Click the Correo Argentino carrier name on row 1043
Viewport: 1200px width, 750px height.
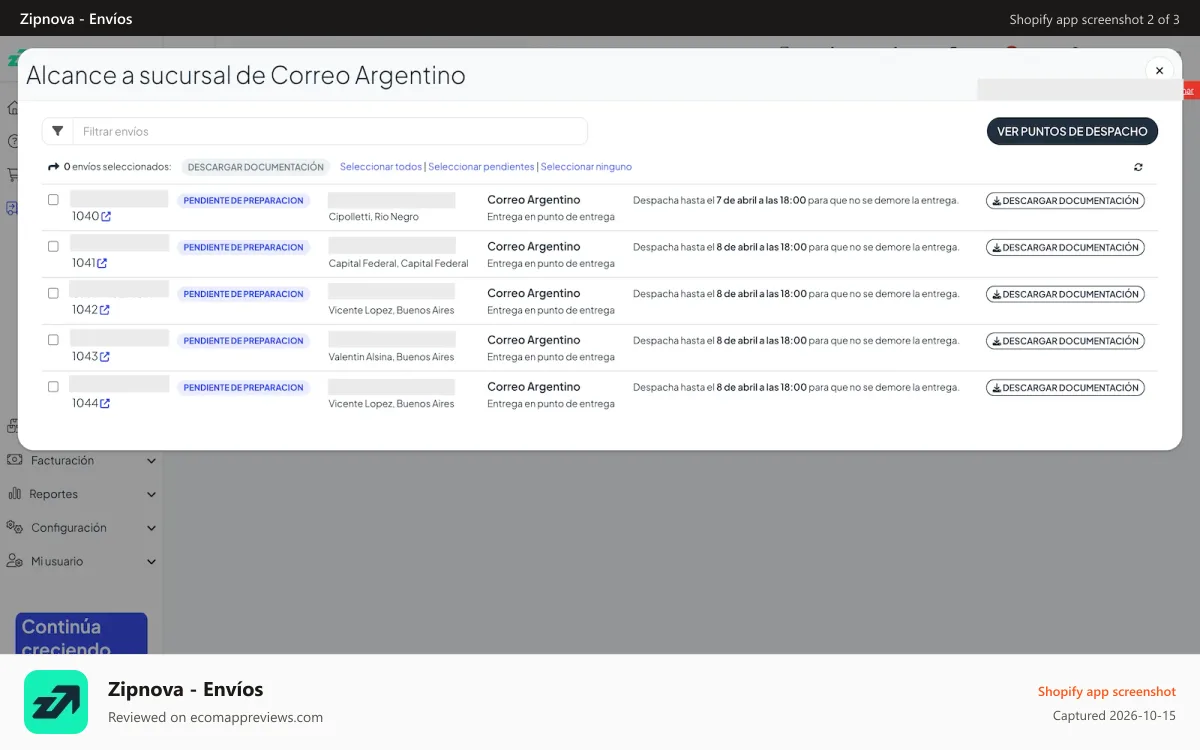click(x=534, y=340)
